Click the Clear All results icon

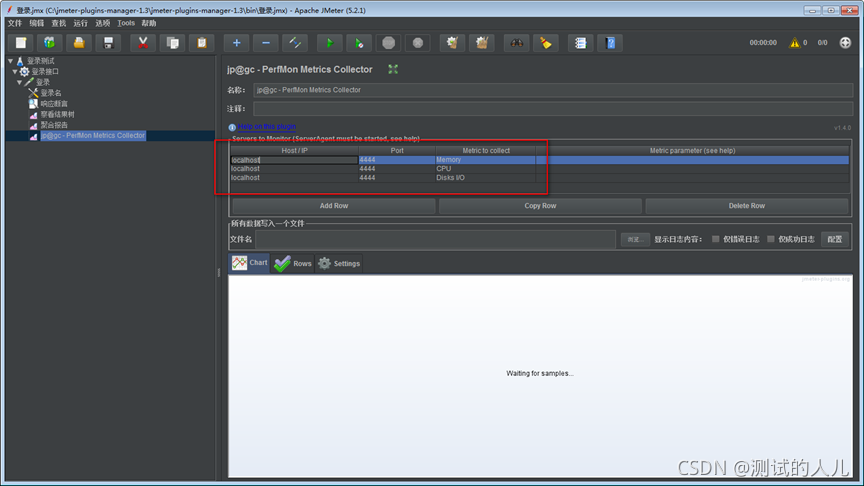tap(482, 43)
